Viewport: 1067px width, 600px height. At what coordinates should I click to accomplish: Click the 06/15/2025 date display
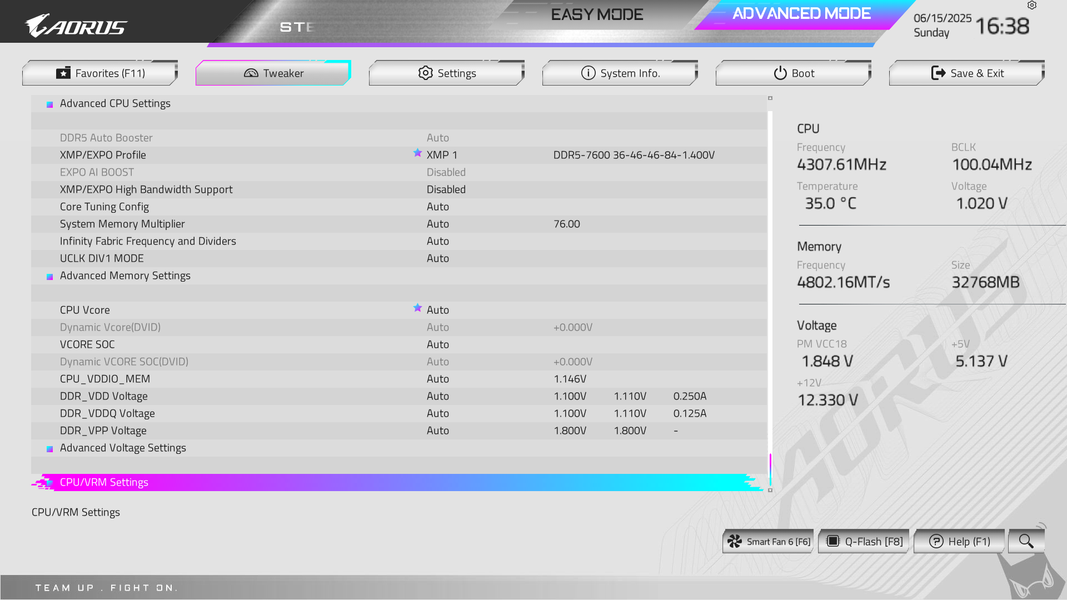pos(942,18)
